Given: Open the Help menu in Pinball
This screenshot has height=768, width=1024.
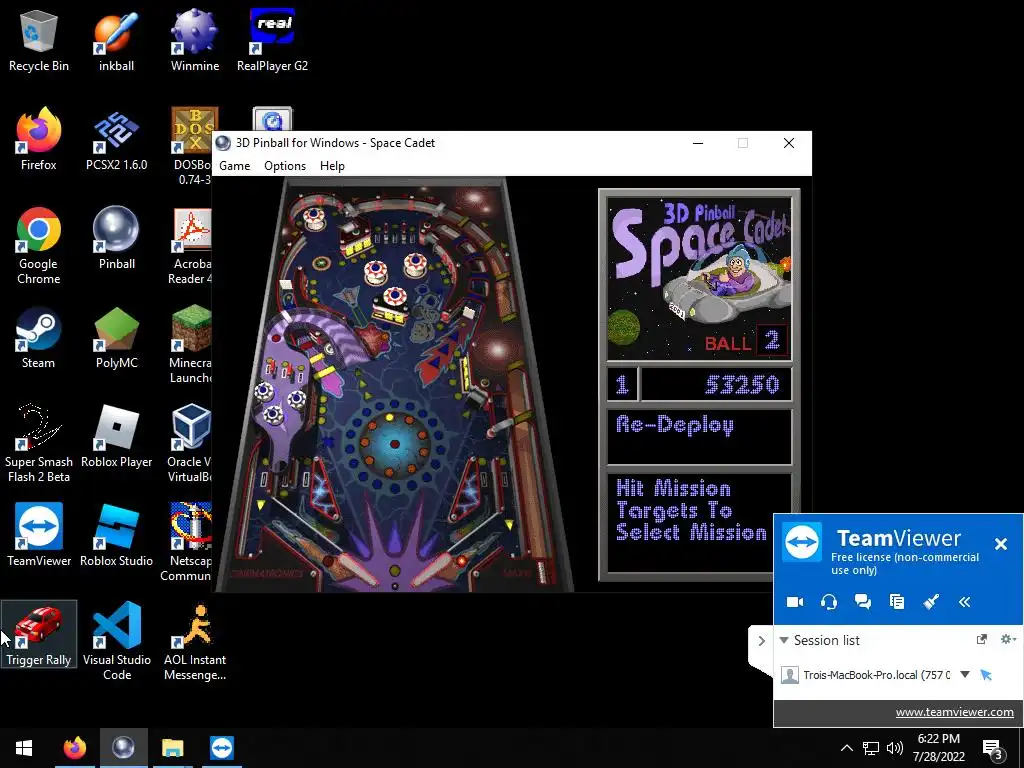Looking at the screenshot, I should coord(332,166).
